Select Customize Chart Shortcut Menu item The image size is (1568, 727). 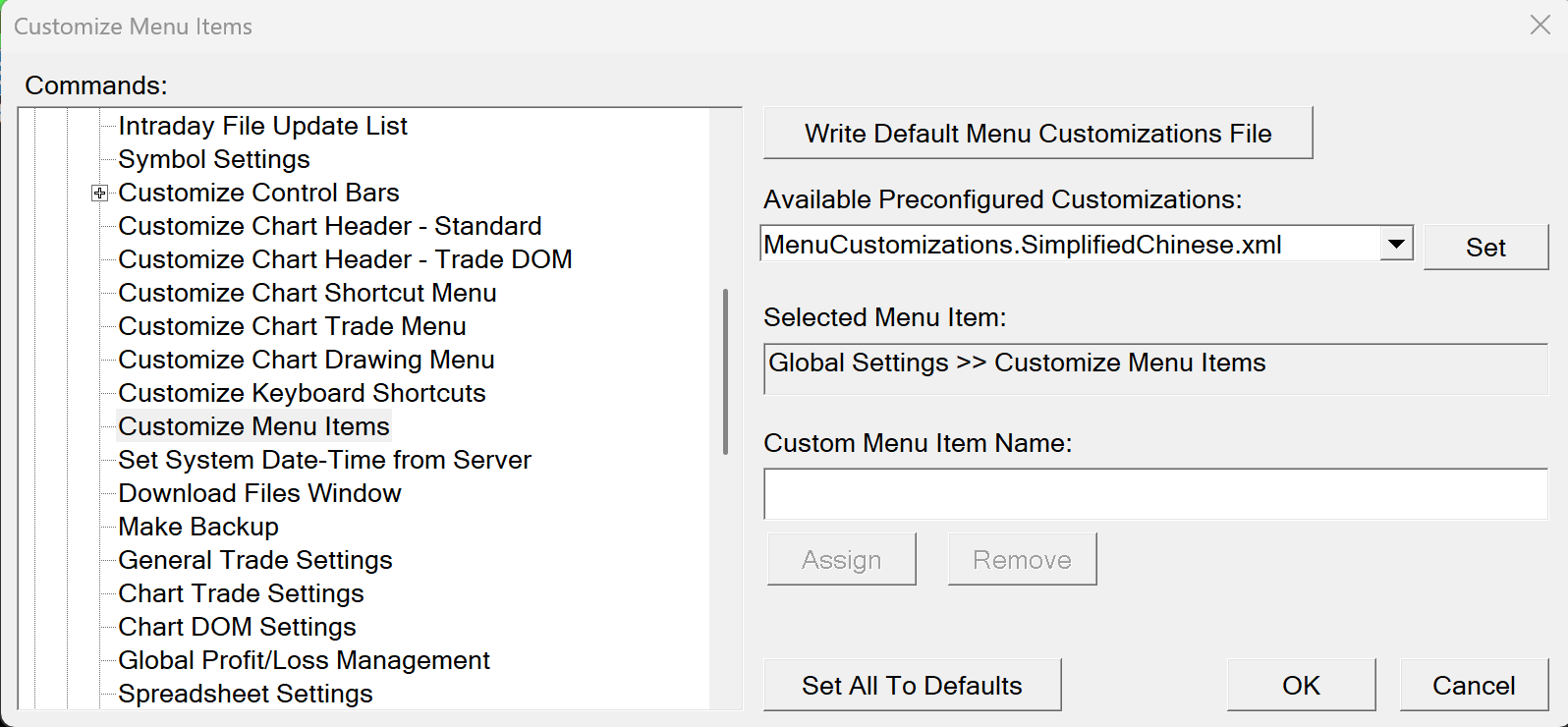coord(307,294)
